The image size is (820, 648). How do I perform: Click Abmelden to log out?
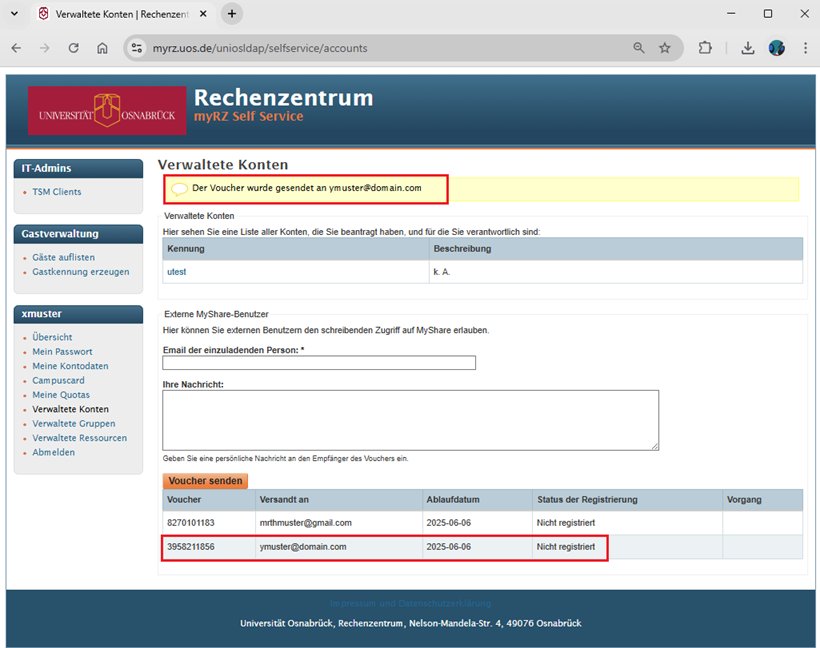[53, 452]
